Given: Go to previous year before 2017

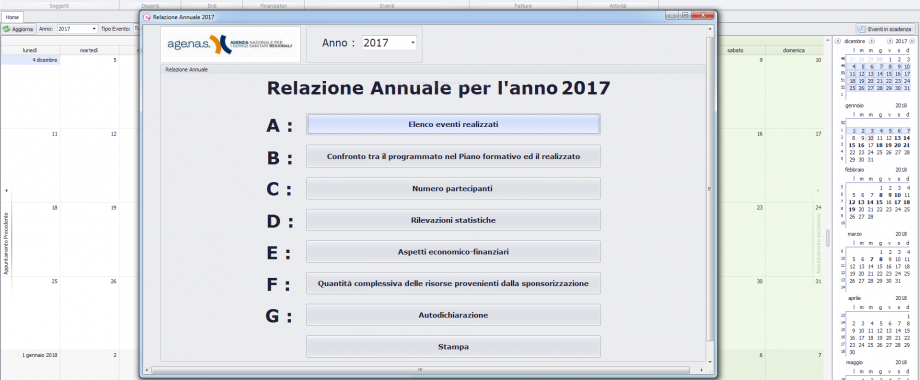Looking at the screenshot, I should 890,41.
